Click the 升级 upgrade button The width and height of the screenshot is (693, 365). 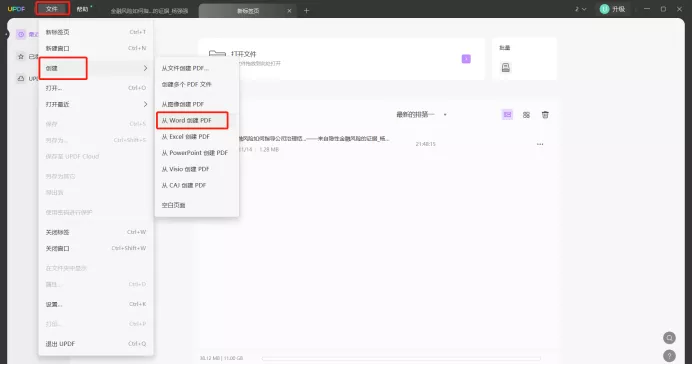tap(613, 9)
